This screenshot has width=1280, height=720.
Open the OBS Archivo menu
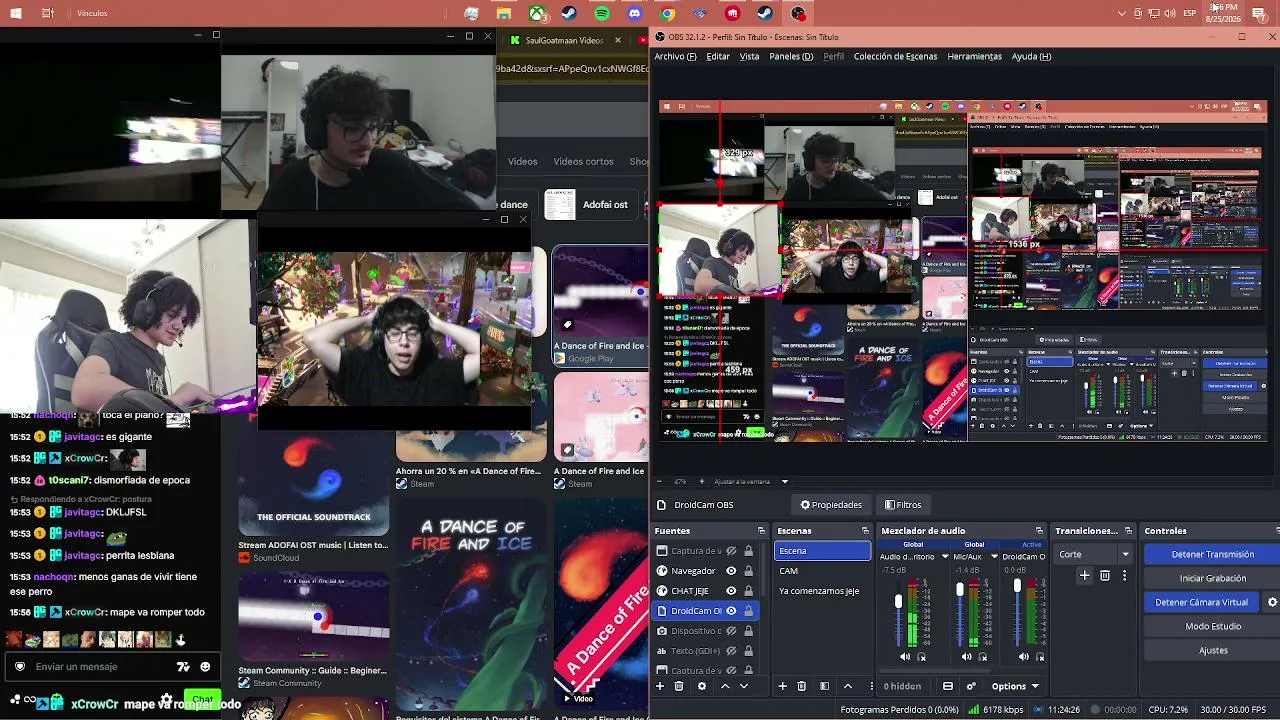tap(675, 57)
